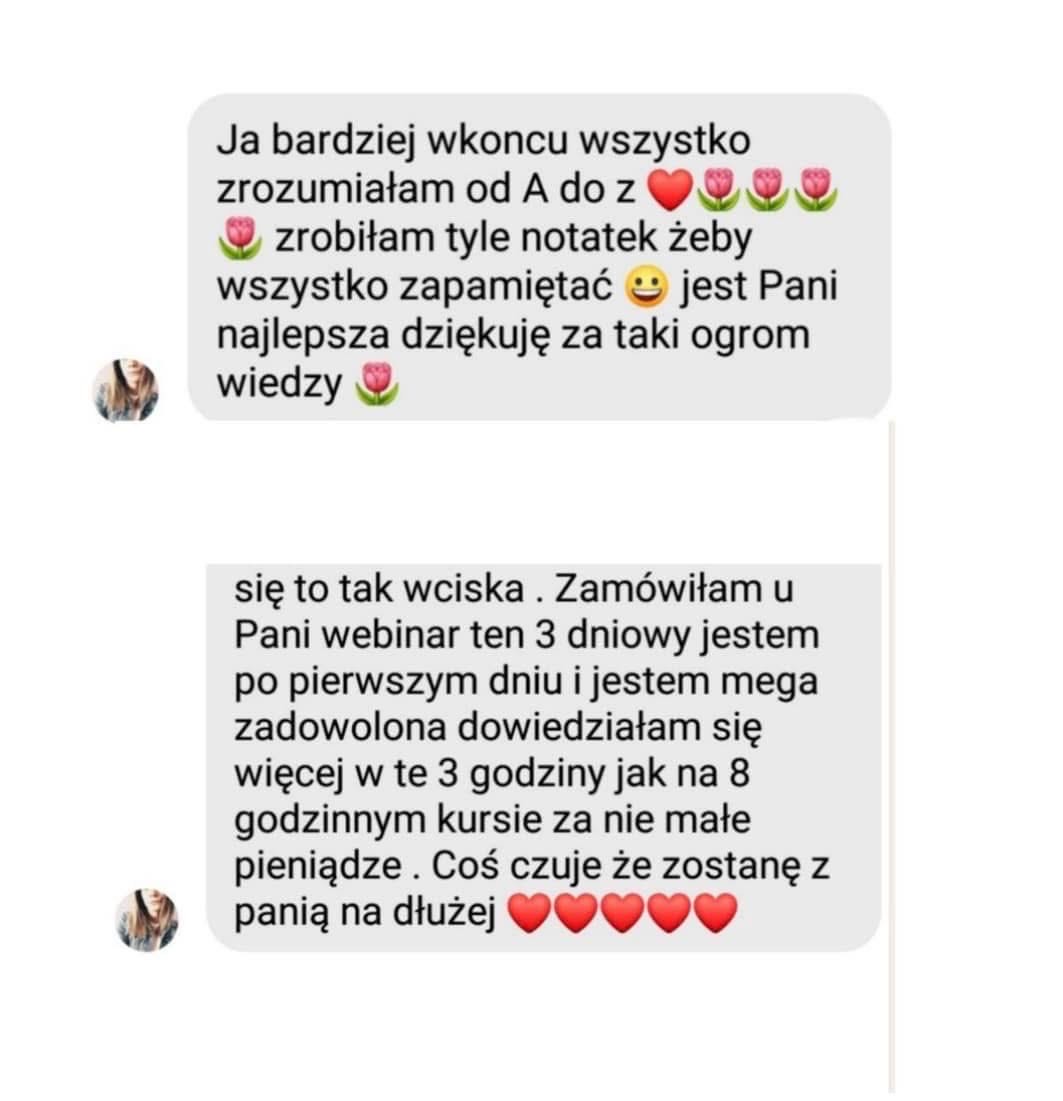Screen dimensions: 1063x1101
Task: Select the first tulip emoji right after the red heart
Action: point(718,190)
